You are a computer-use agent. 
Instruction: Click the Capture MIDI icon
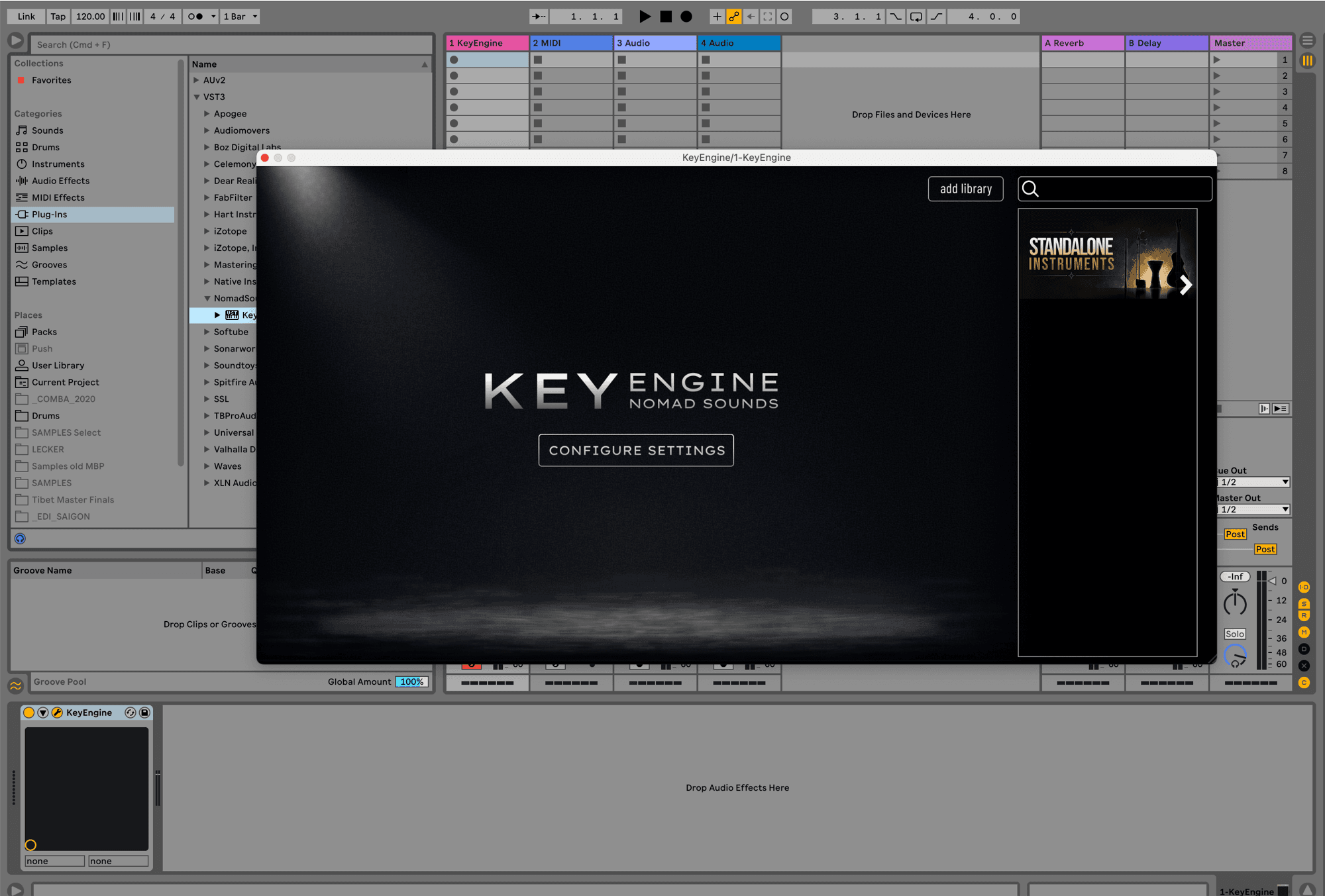[x=768, y=17]
